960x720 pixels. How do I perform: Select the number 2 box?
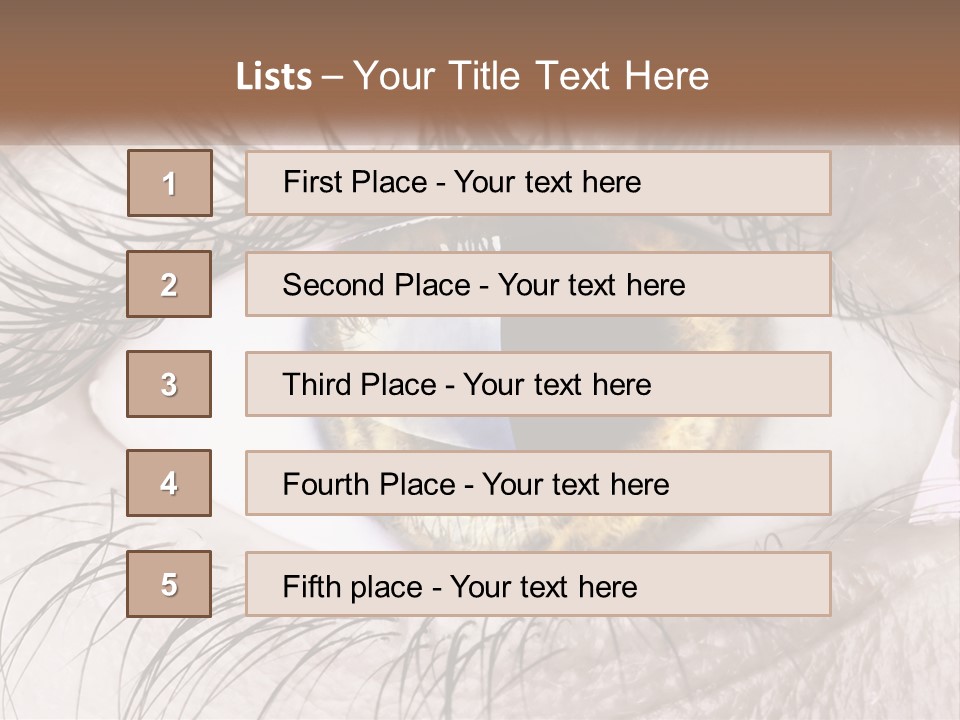pos(169,284)
